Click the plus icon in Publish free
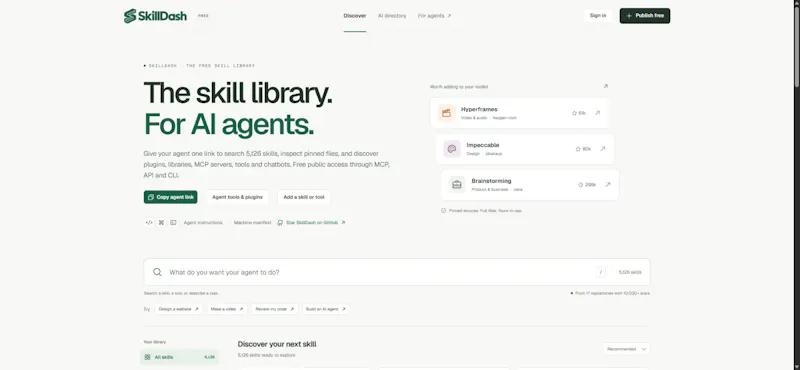This screenshot has width=800, height=370. tap(629, 16)
